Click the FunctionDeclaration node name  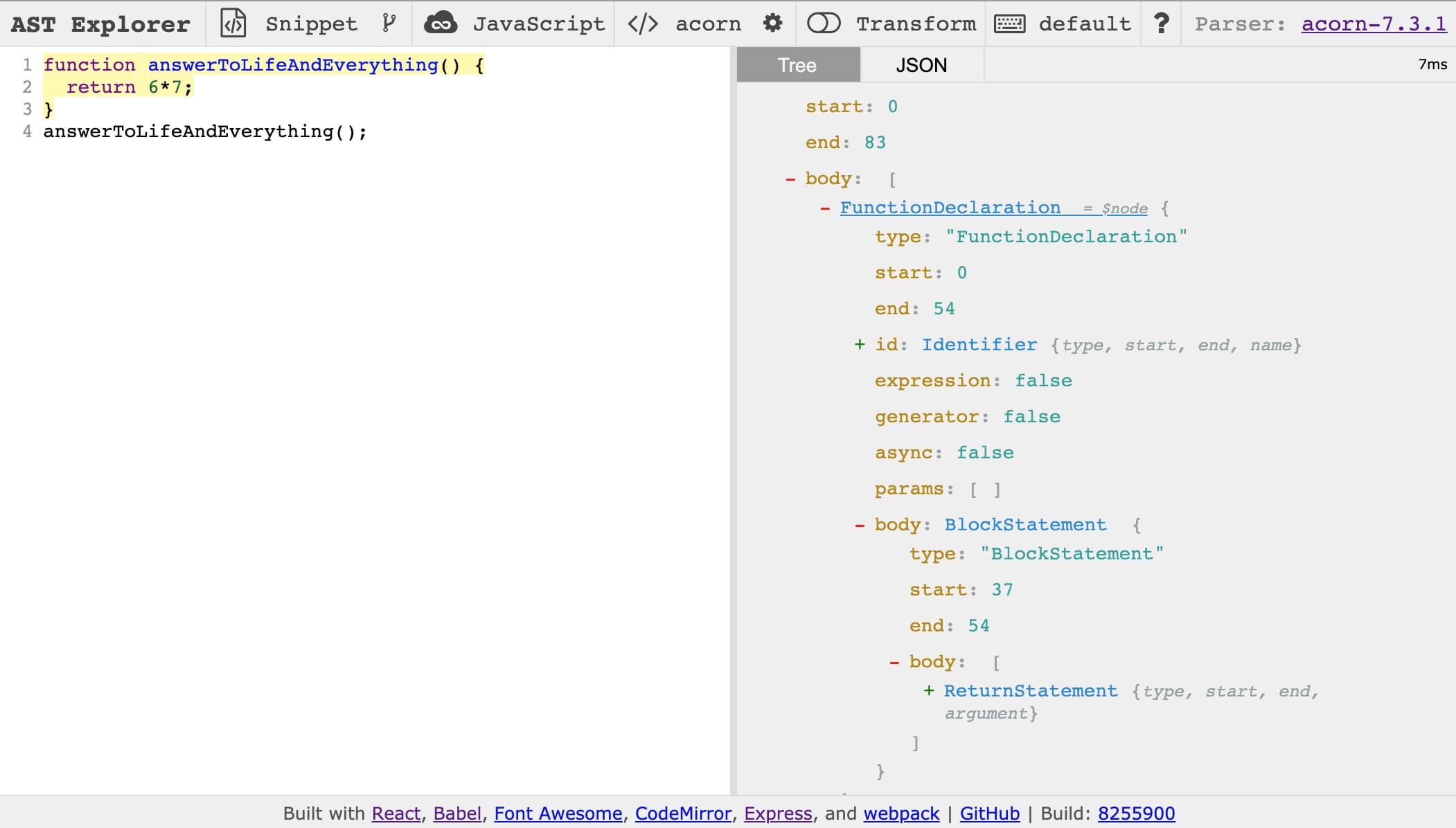[x=950, y=208]
